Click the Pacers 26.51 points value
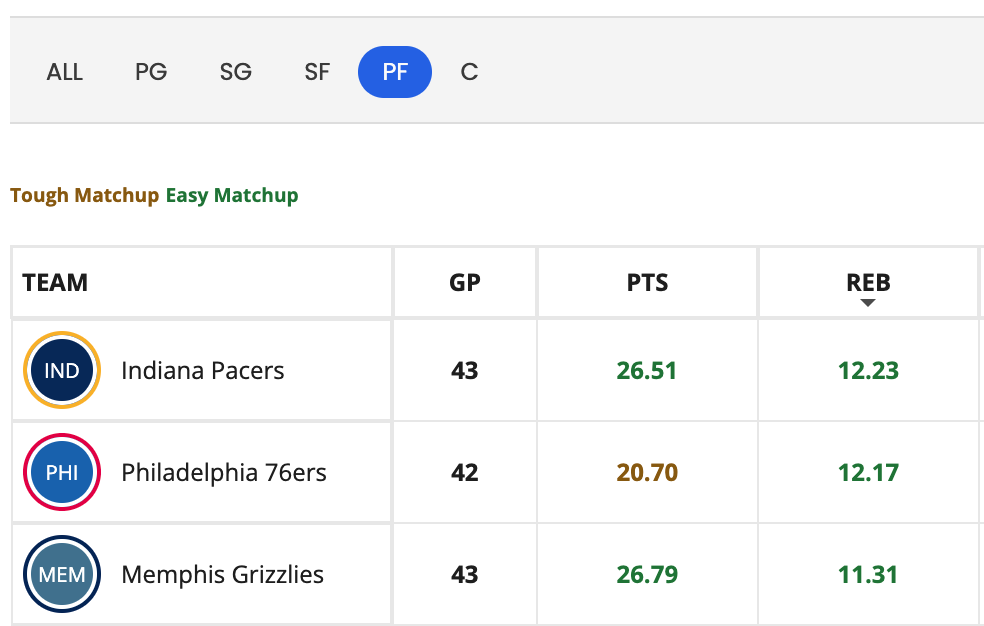Screen dimensions: 984x626 (x=647, y=371)
